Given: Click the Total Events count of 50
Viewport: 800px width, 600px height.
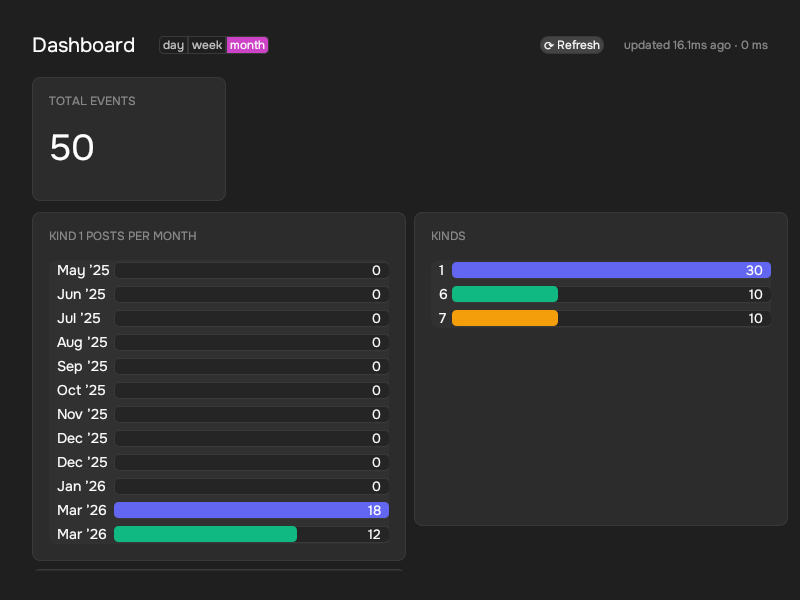Looking at the screenshot, I should (72, 148).
